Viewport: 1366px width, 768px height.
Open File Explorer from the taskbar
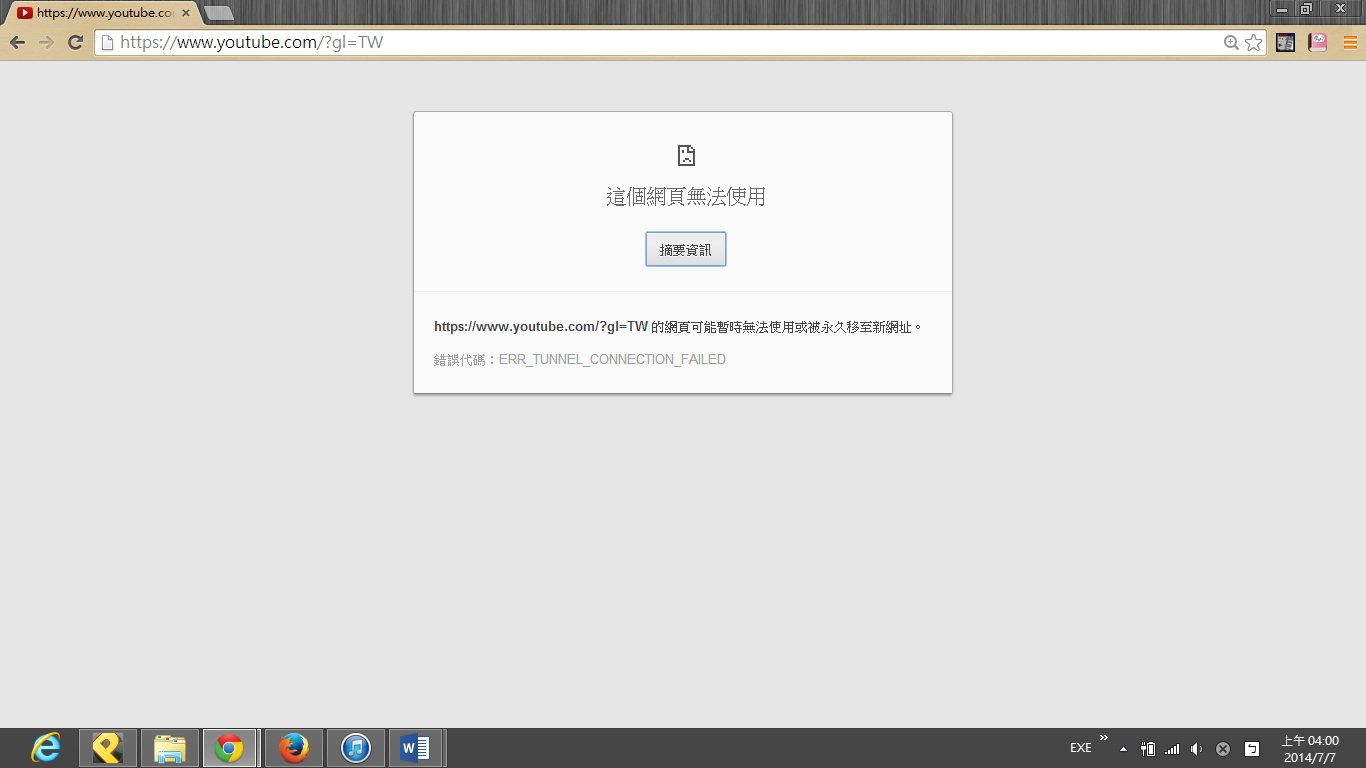pos(170,748)
